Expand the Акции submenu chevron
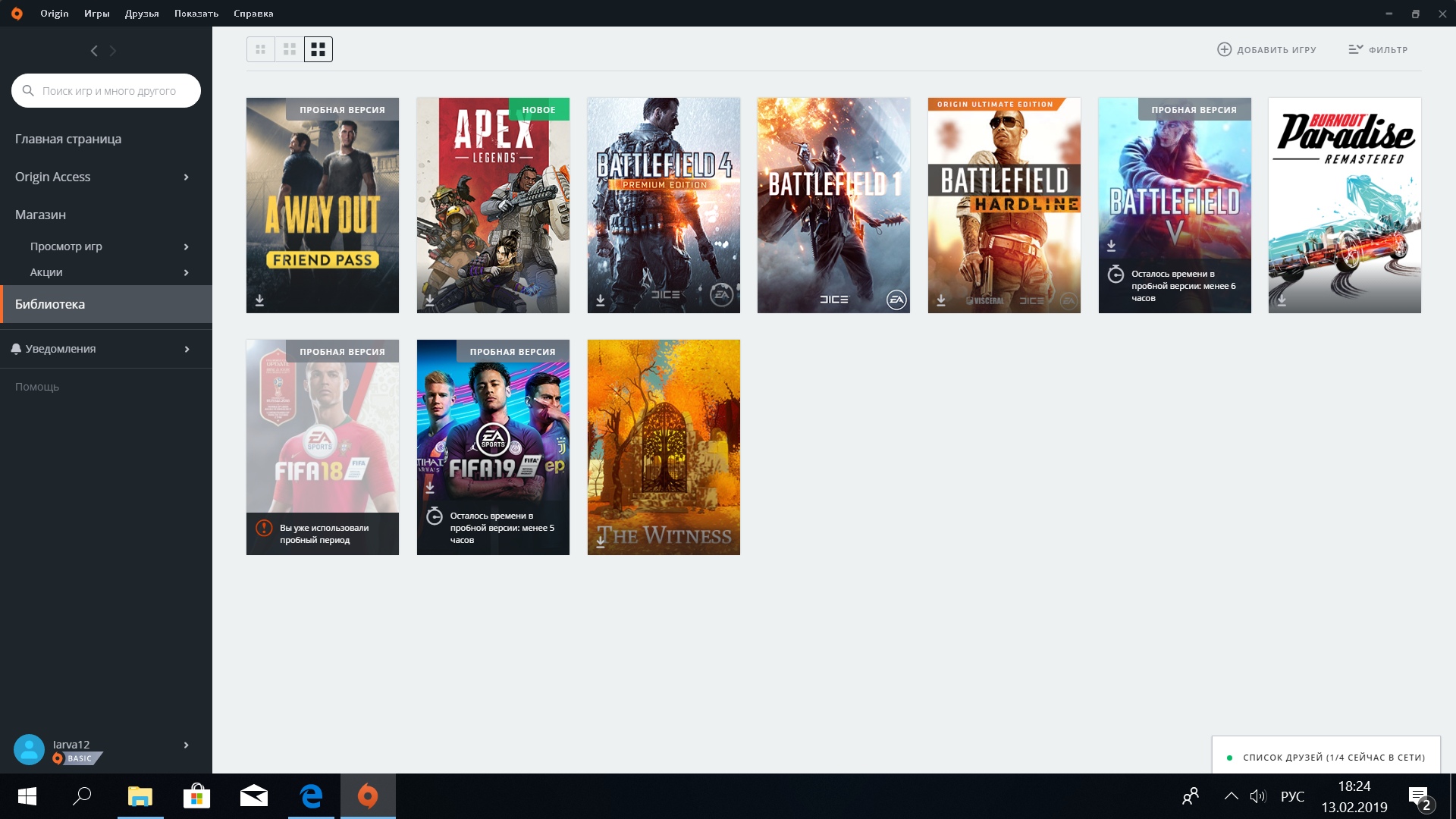Viewport: 1456px width, 819px height. point(187,272)
